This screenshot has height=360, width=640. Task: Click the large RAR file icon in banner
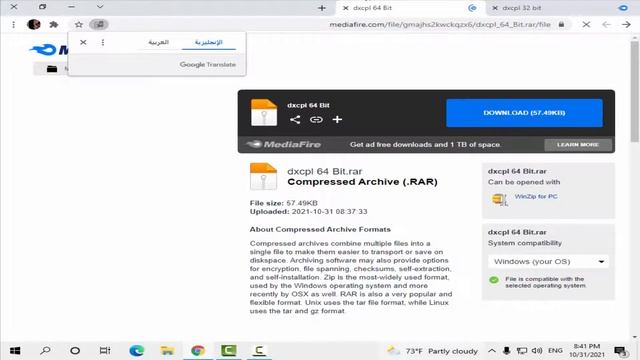(x=264, y=112)
